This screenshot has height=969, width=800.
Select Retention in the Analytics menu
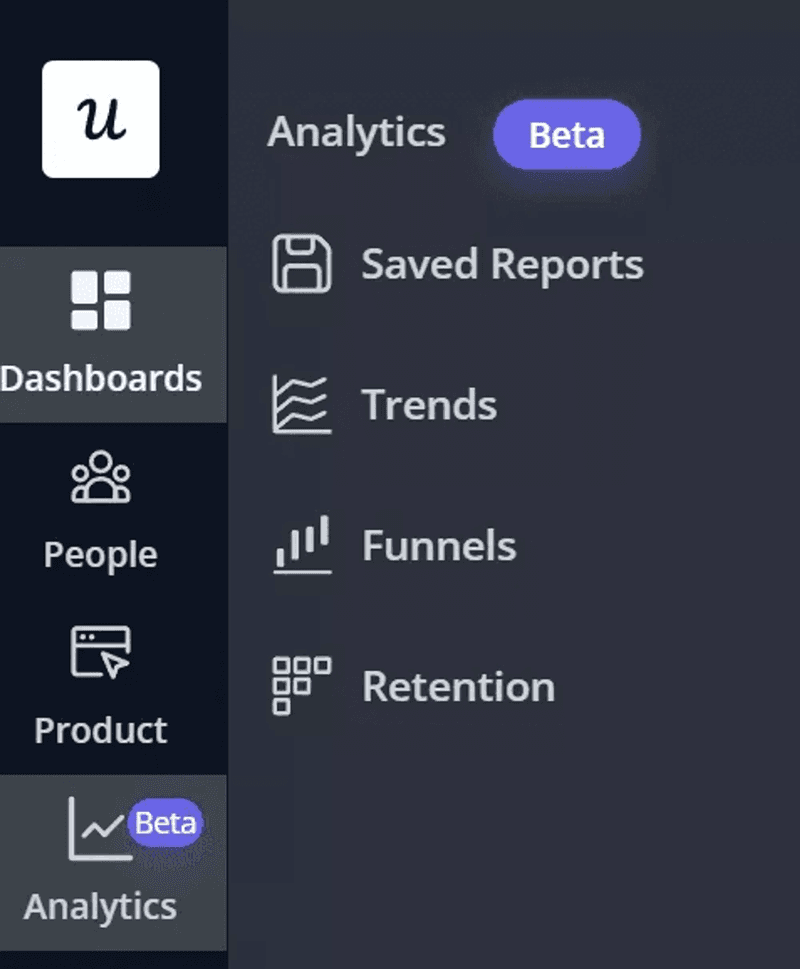point(458,687)
